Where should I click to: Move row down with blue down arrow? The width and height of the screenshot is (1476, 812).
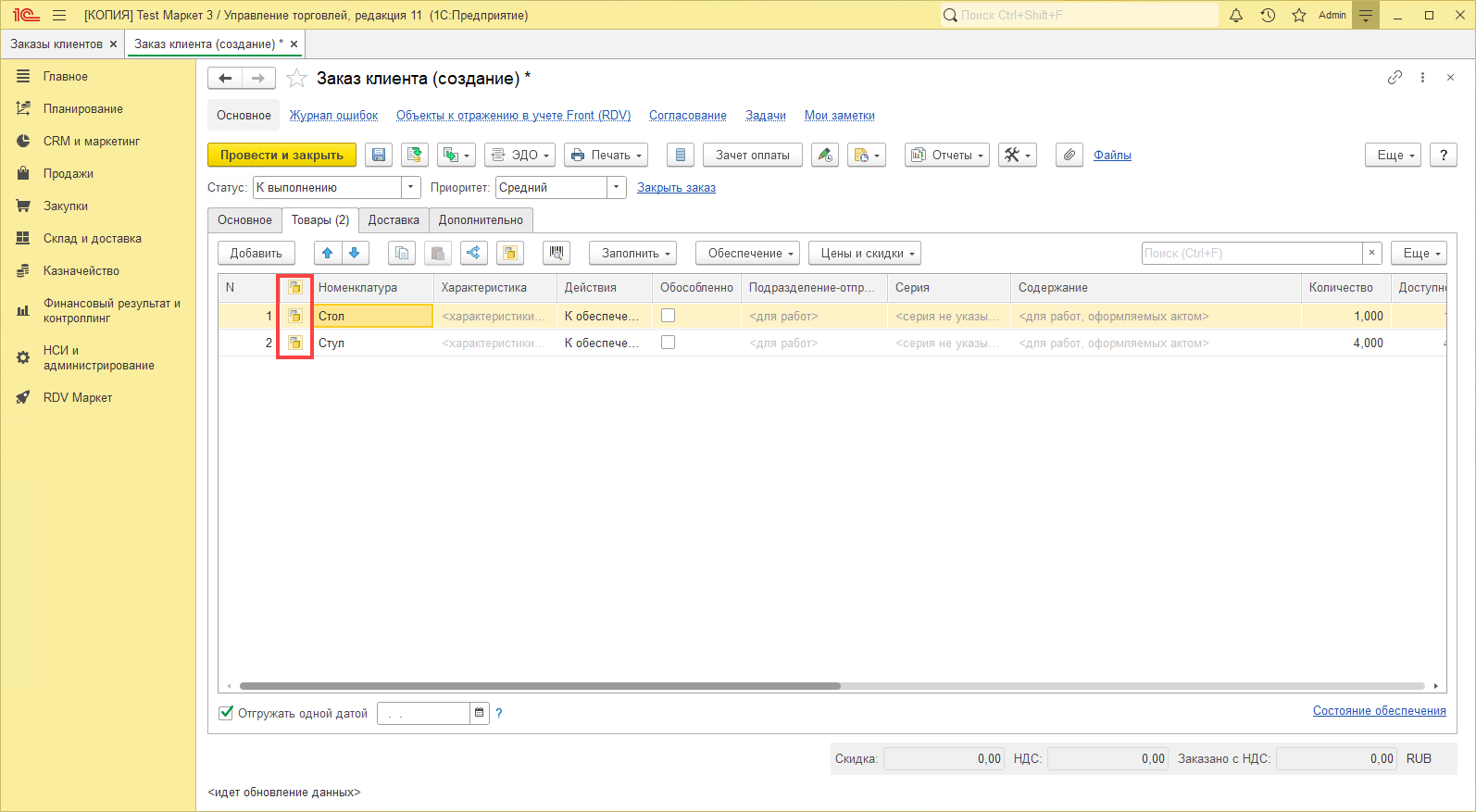(355, 253)
